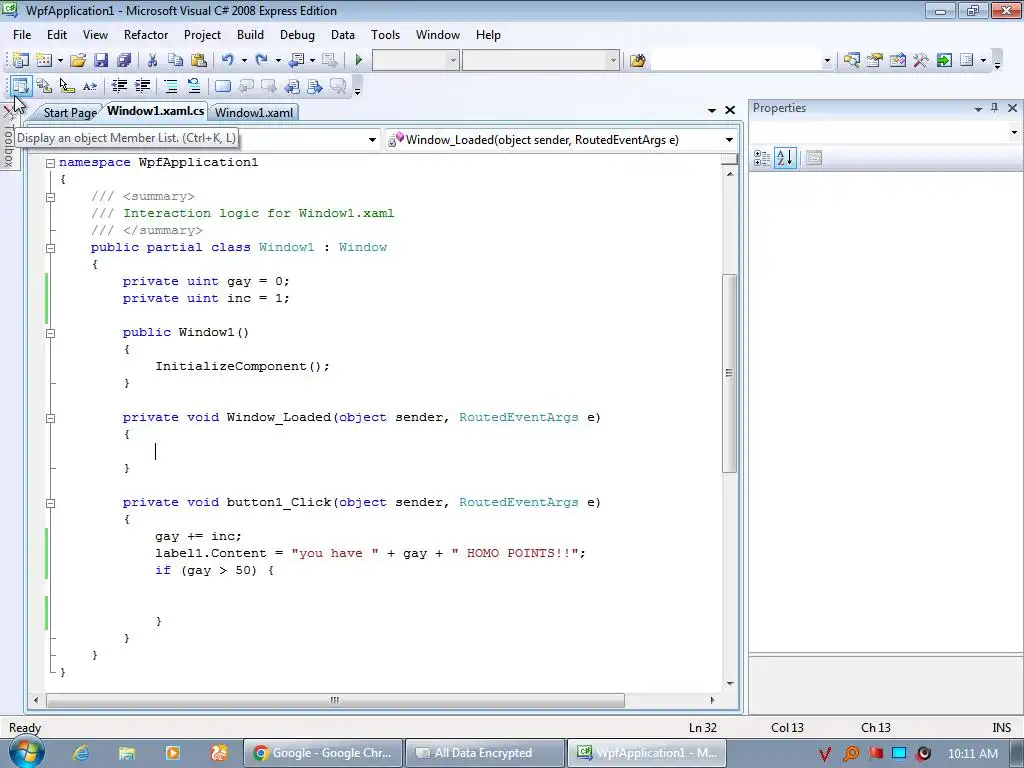Uncomment the selected lines icon
Screen dimensions: 1024x768
point(194,86)
